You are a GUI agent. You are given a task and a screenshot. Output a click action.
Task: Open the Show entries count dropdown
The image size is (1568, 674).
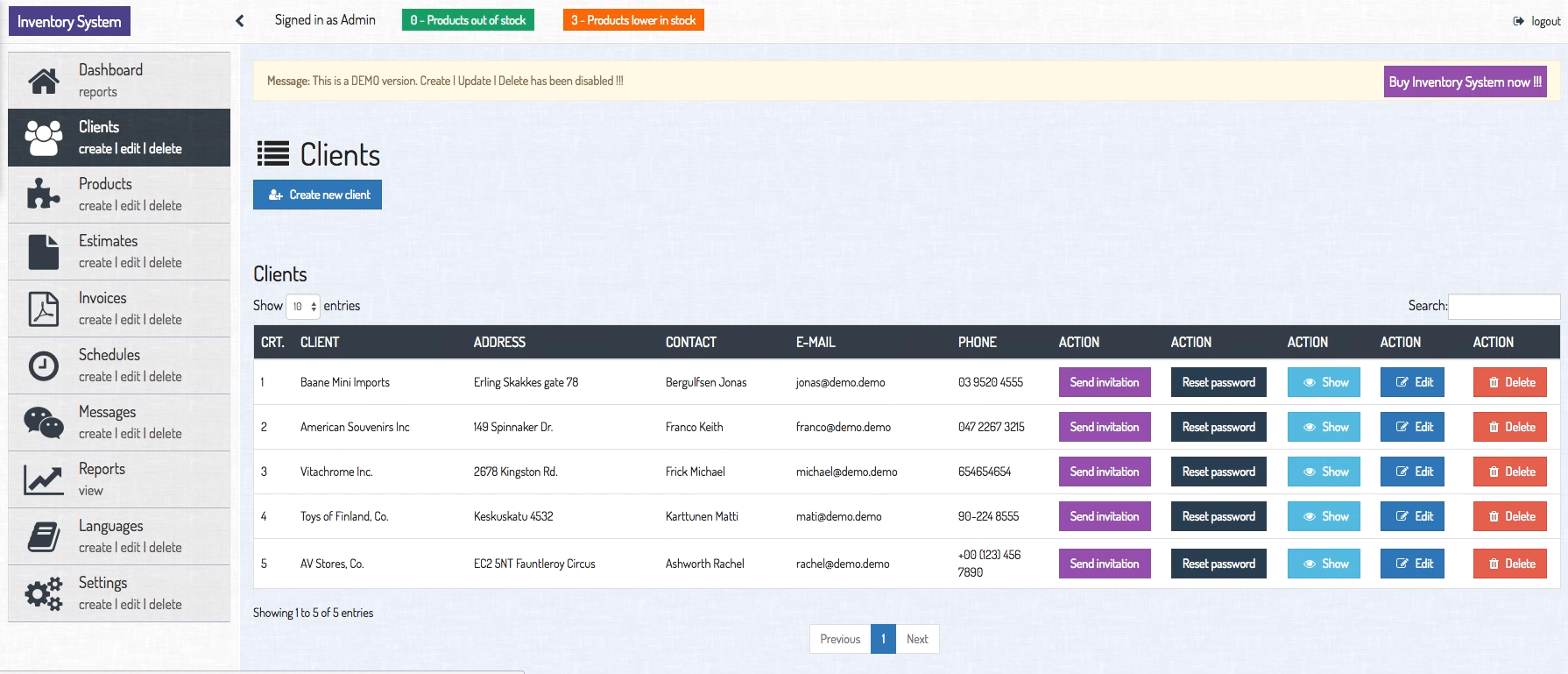tap(303, 307)
